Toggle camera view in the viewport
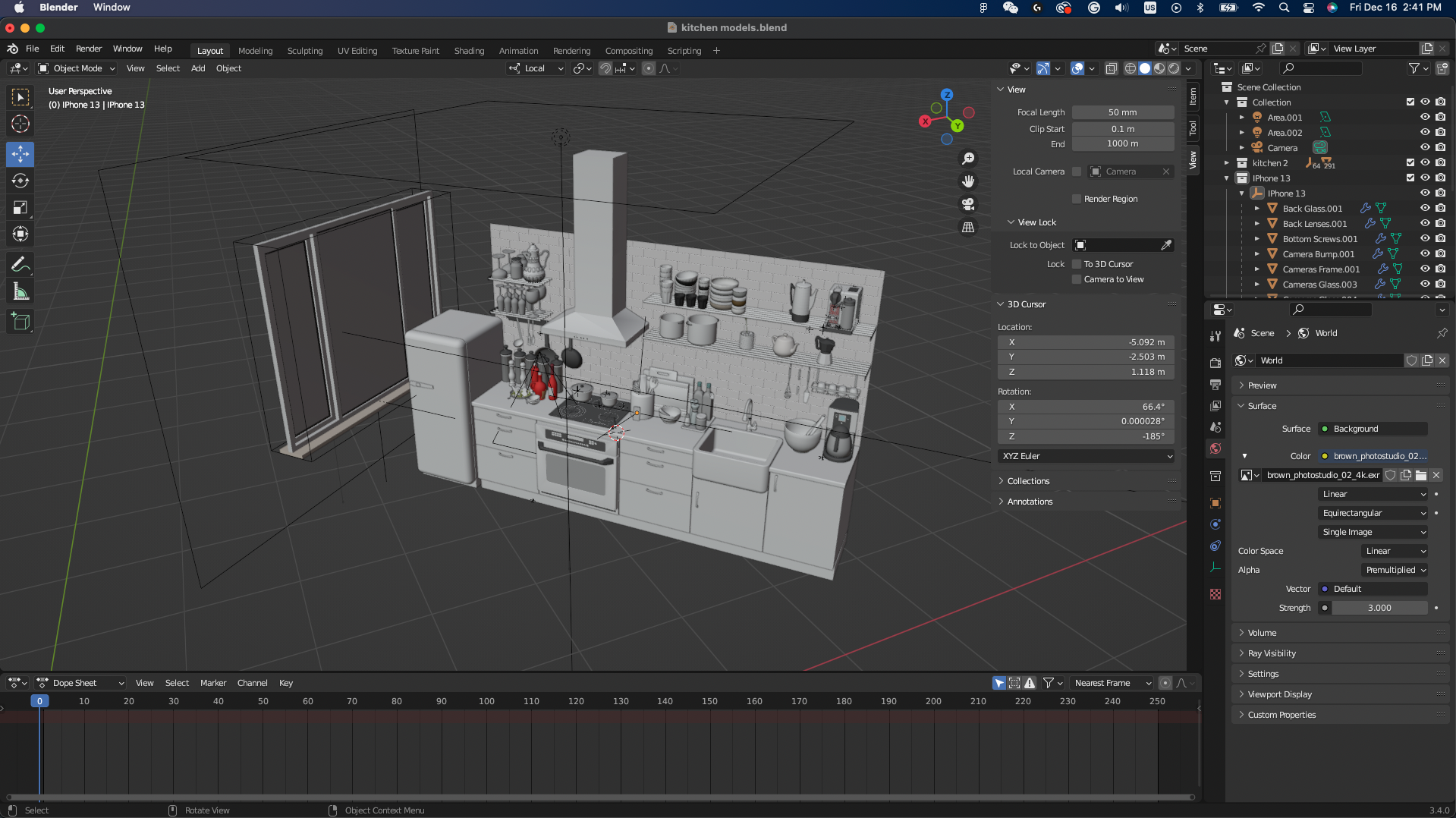Image resolution: width=1456 pixels, height=818 pixels. [x=968, y=204]
